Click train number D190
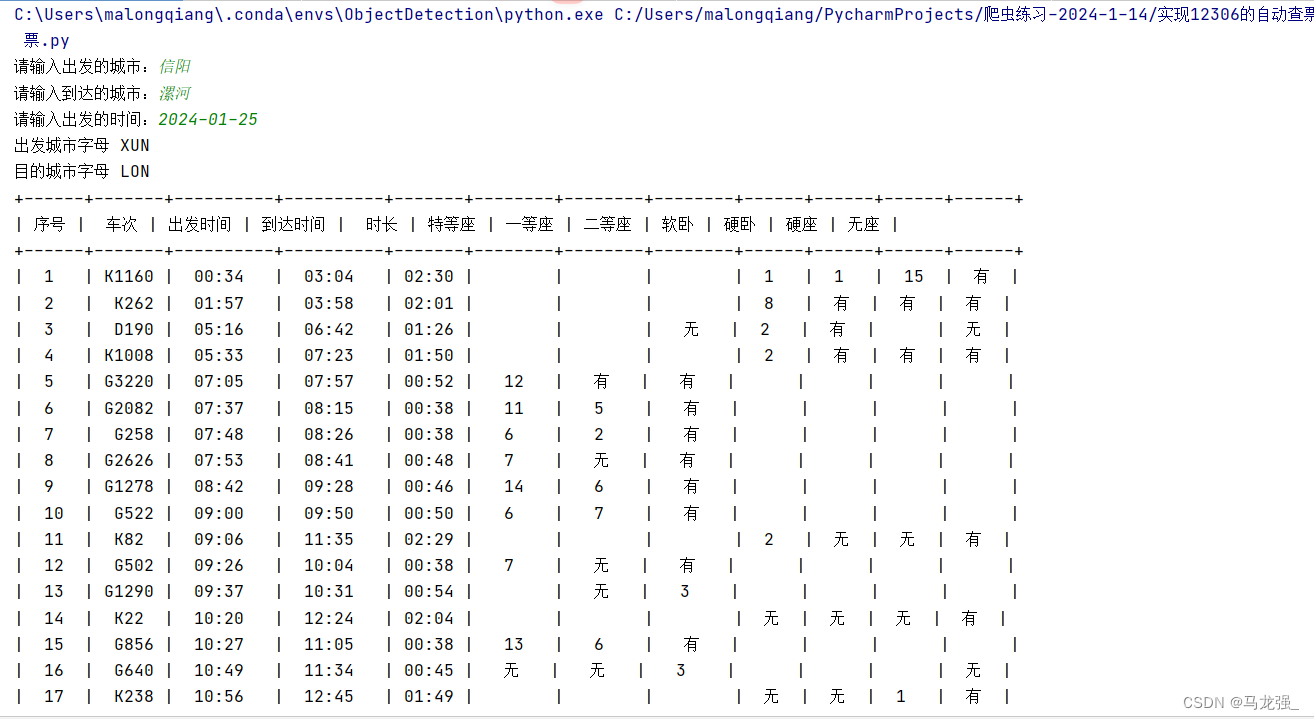The image size is (1314, 719). coord(134,329)
